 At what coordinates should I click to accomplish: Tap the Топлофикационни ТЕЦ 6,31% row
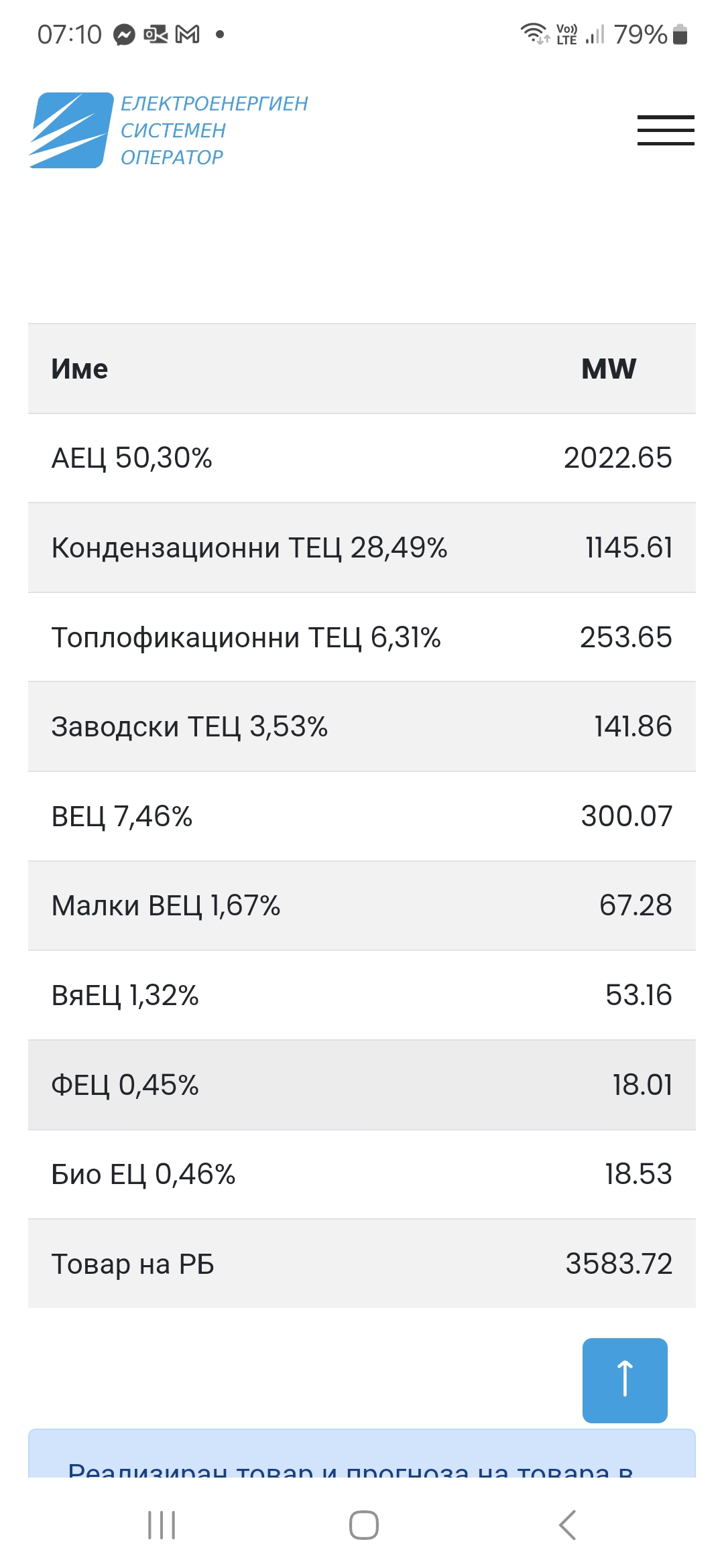pyautogui.click(x=362, y=637)
